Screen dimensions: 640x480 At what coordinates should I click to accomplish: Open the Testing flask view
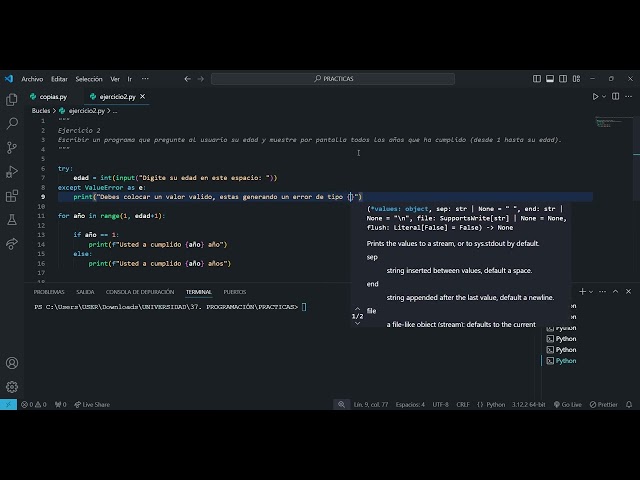click(x=12, y=220)
